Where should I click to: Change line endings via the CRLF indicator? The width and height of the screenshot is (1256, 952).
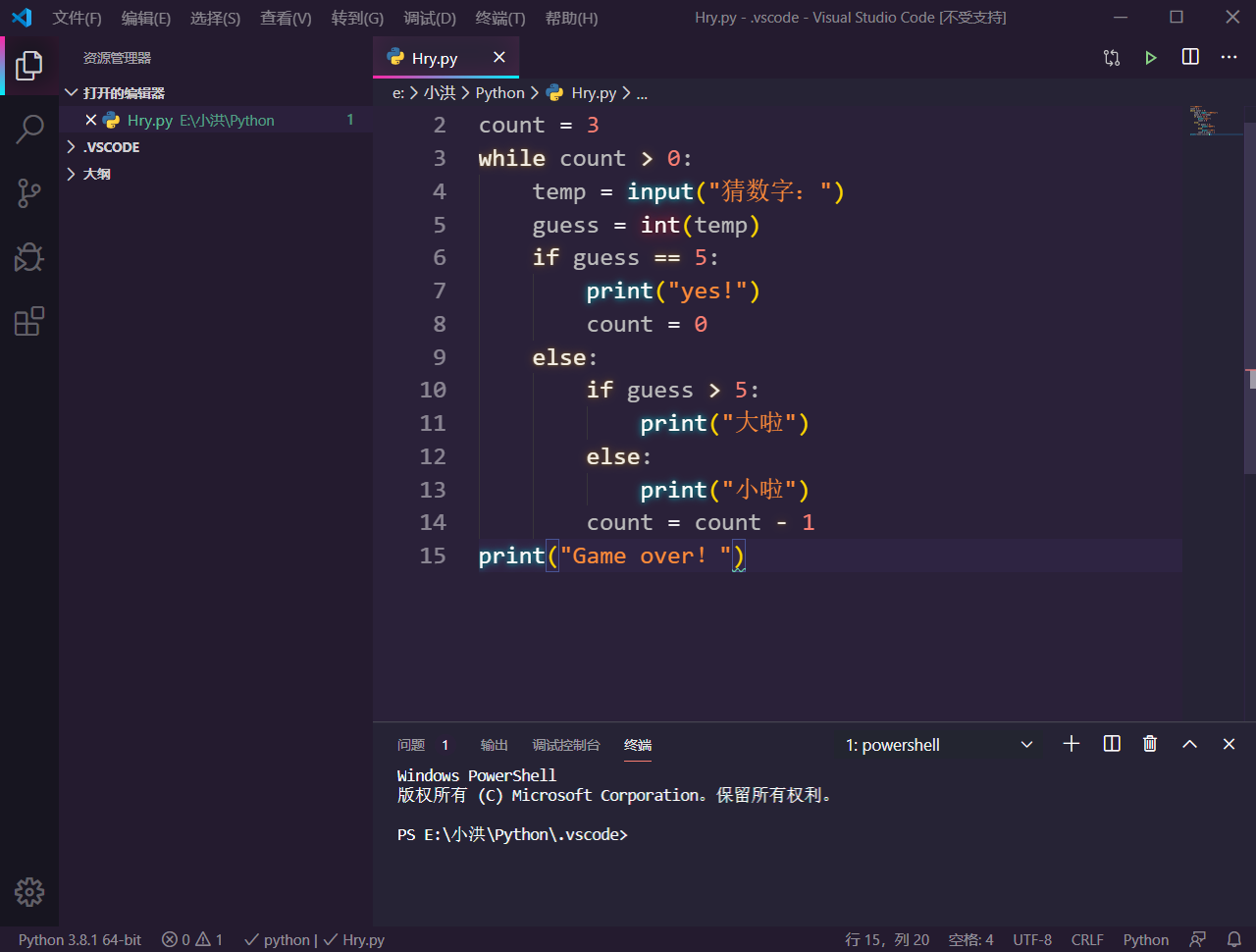click(x=1087, y=939)
